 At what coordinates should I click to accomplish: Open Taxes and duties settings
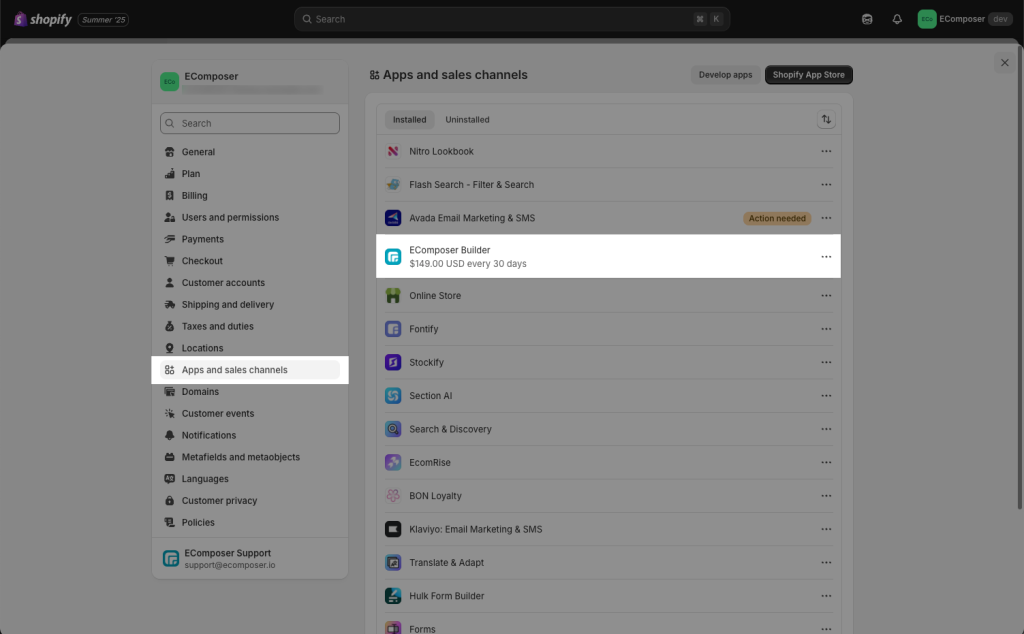click(249, 326)
